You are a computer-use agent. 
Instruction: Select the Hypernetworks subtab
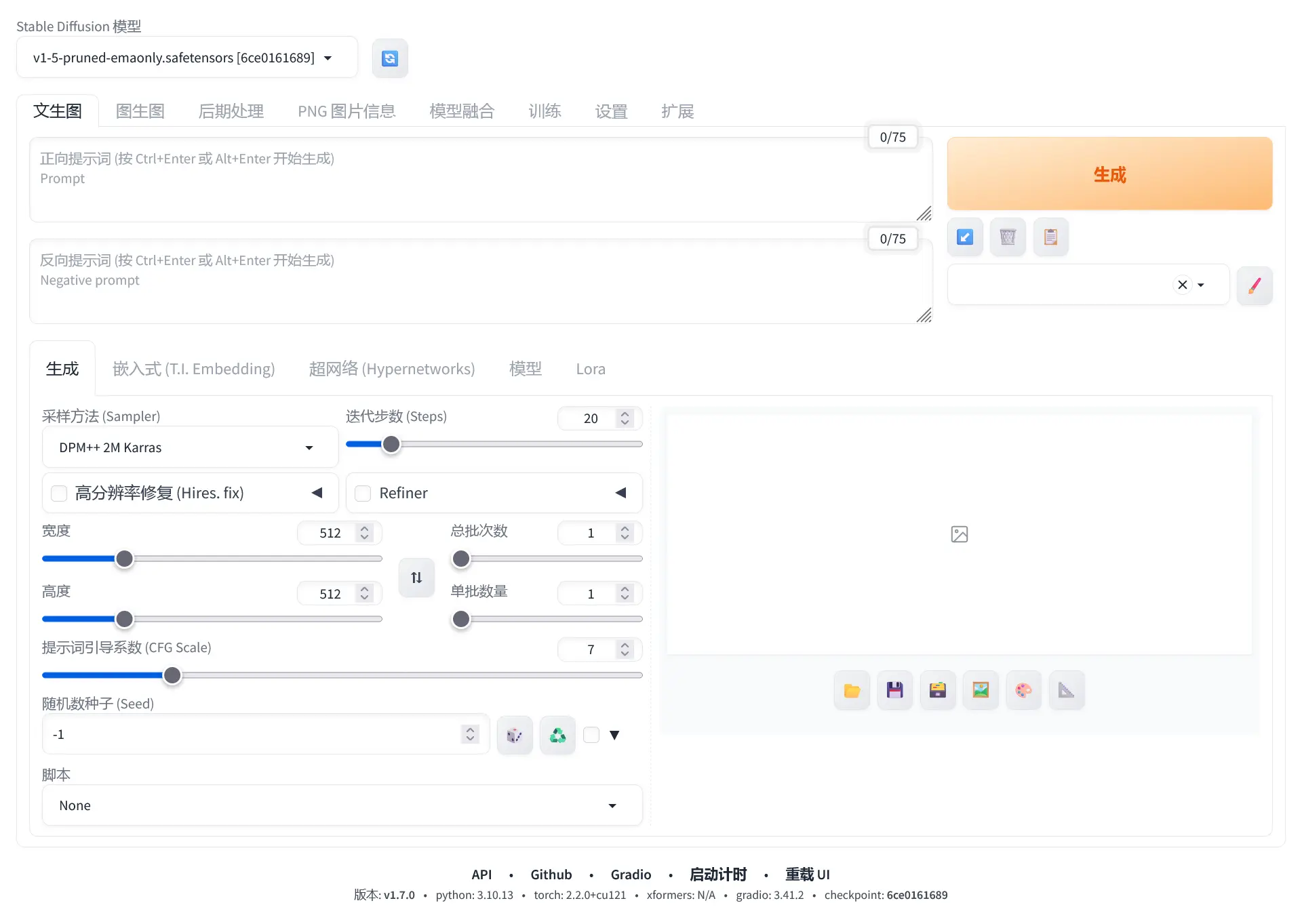[x=392, y=369]
